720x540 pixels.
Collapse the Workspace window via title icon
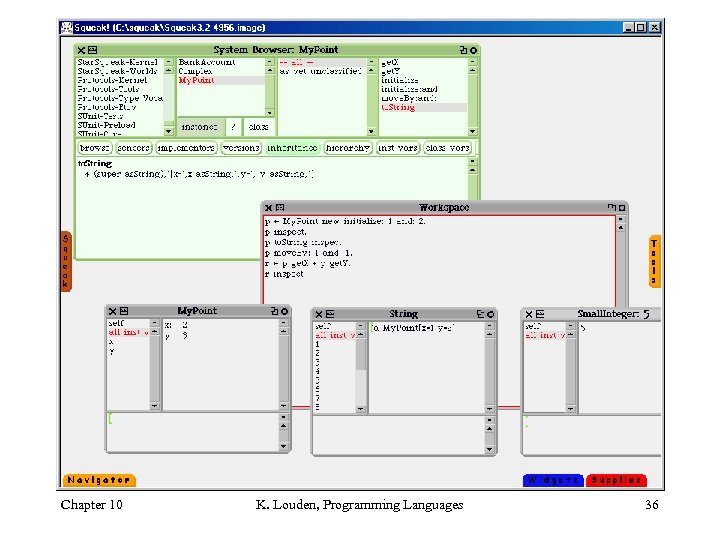612,208
